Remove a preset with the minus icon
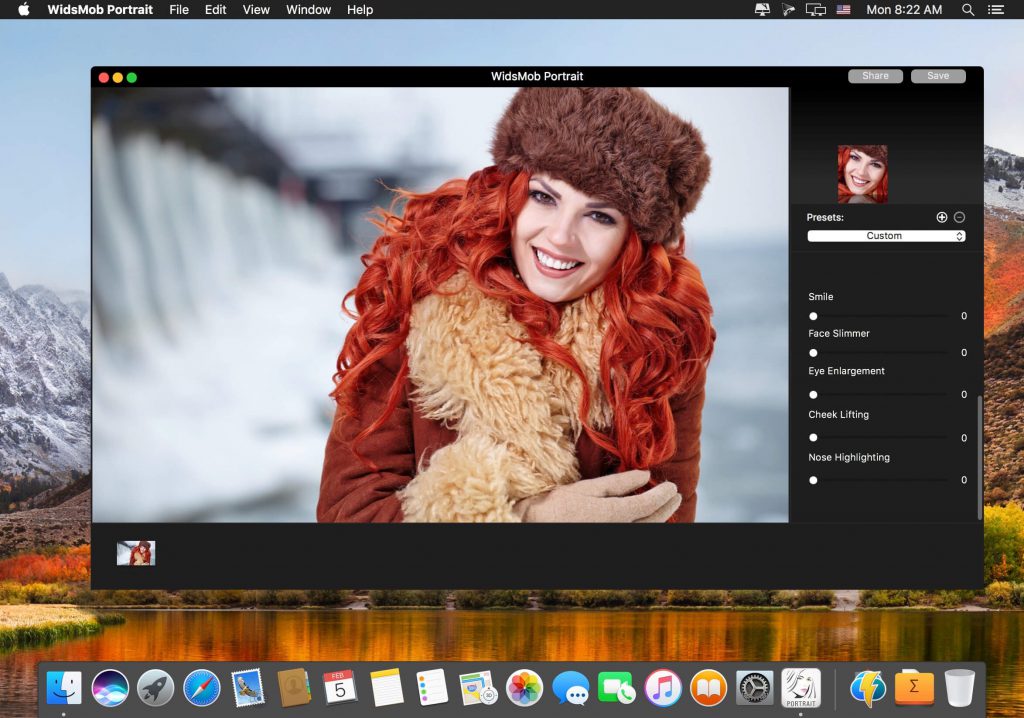1024x718 pixels. click(961, 216)
